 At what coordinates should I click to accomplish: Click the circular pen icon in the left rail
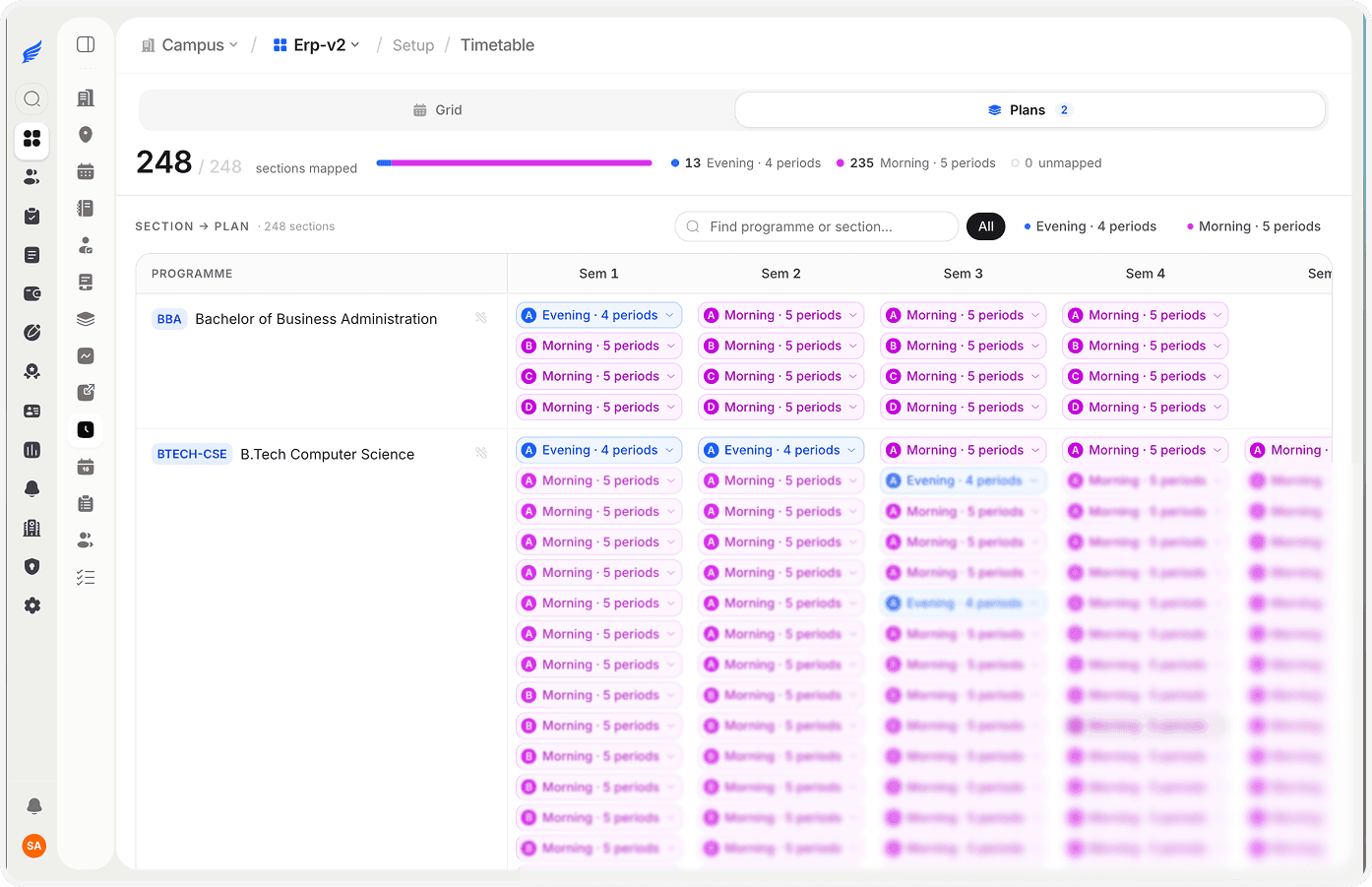click(x=32, y=333)
